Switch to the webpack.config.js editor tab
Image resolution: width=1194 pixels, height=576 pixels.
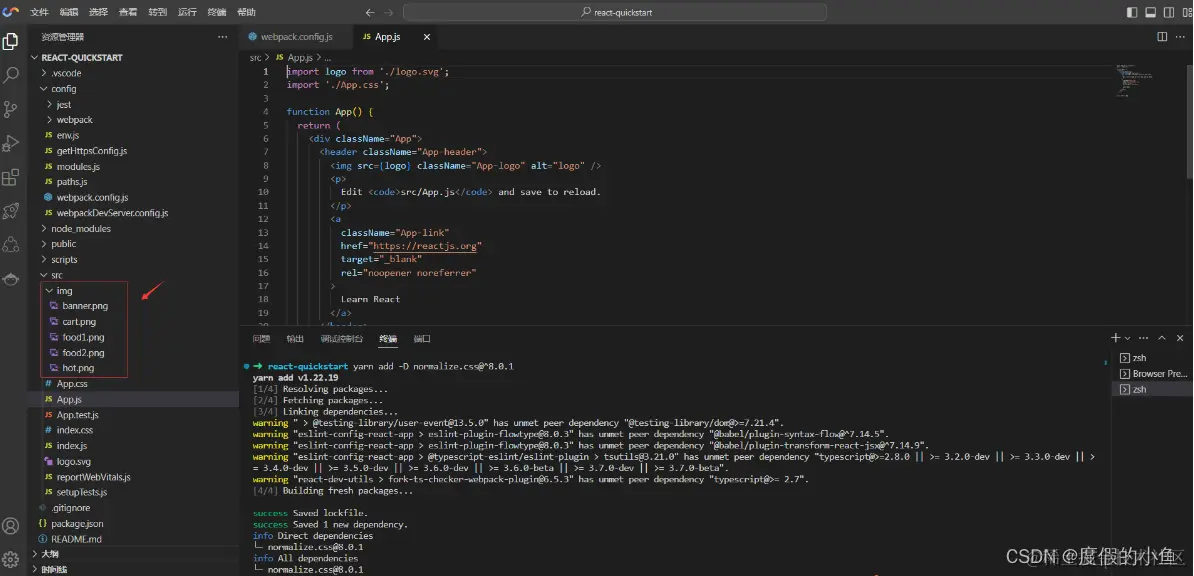click(296, 37)
